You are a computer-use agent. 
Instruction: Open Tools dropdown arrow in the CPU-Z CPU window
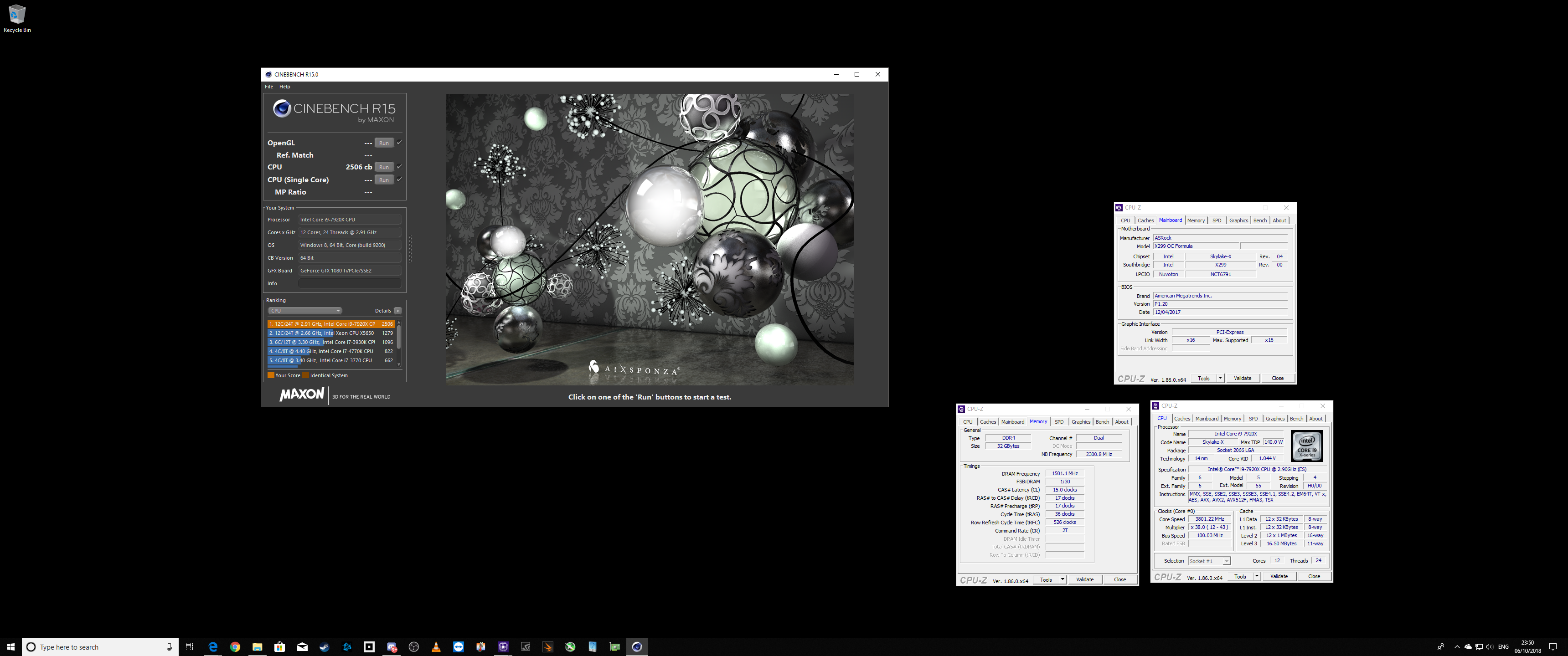coord(1257,576)
